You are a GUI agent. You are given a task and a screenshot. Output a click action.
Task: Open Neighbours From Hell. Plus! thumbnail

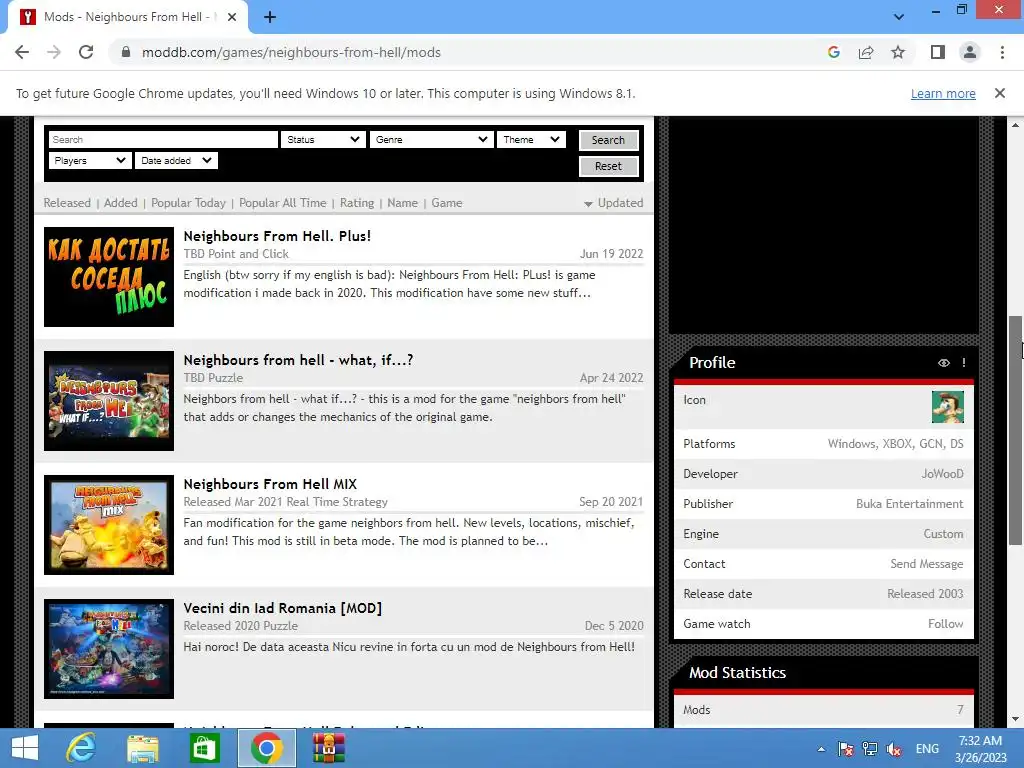(109, 277)
